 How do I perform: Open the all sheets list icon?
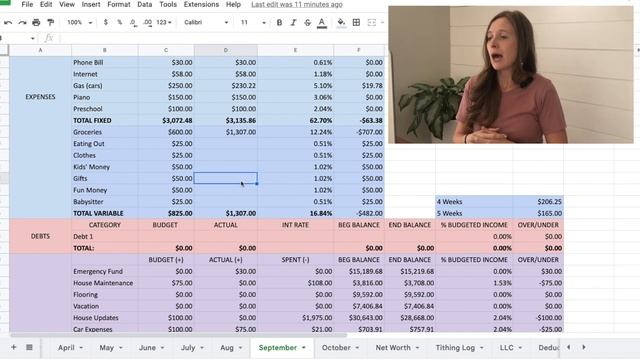pyautogui.click(x=29, y=347)
